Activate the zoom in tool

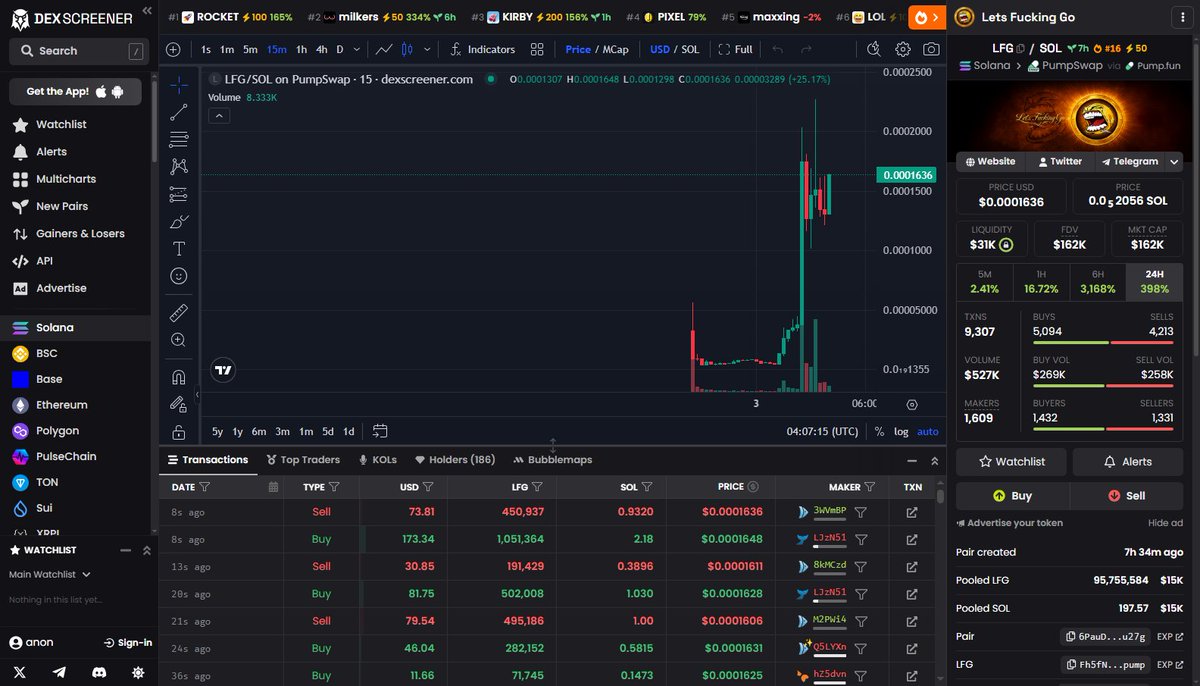point(179,340)
